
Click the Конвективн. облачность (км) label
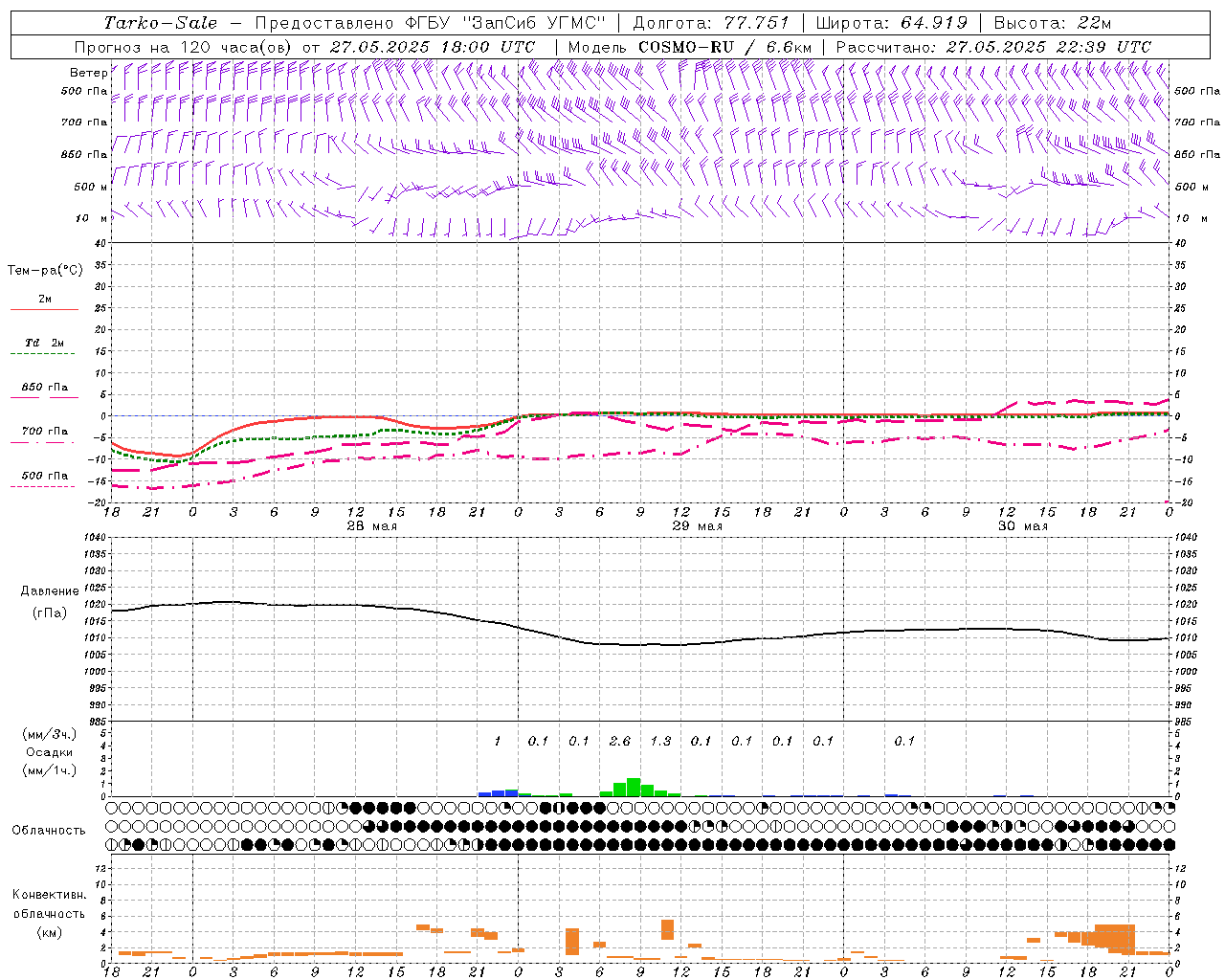click(49, 913)
